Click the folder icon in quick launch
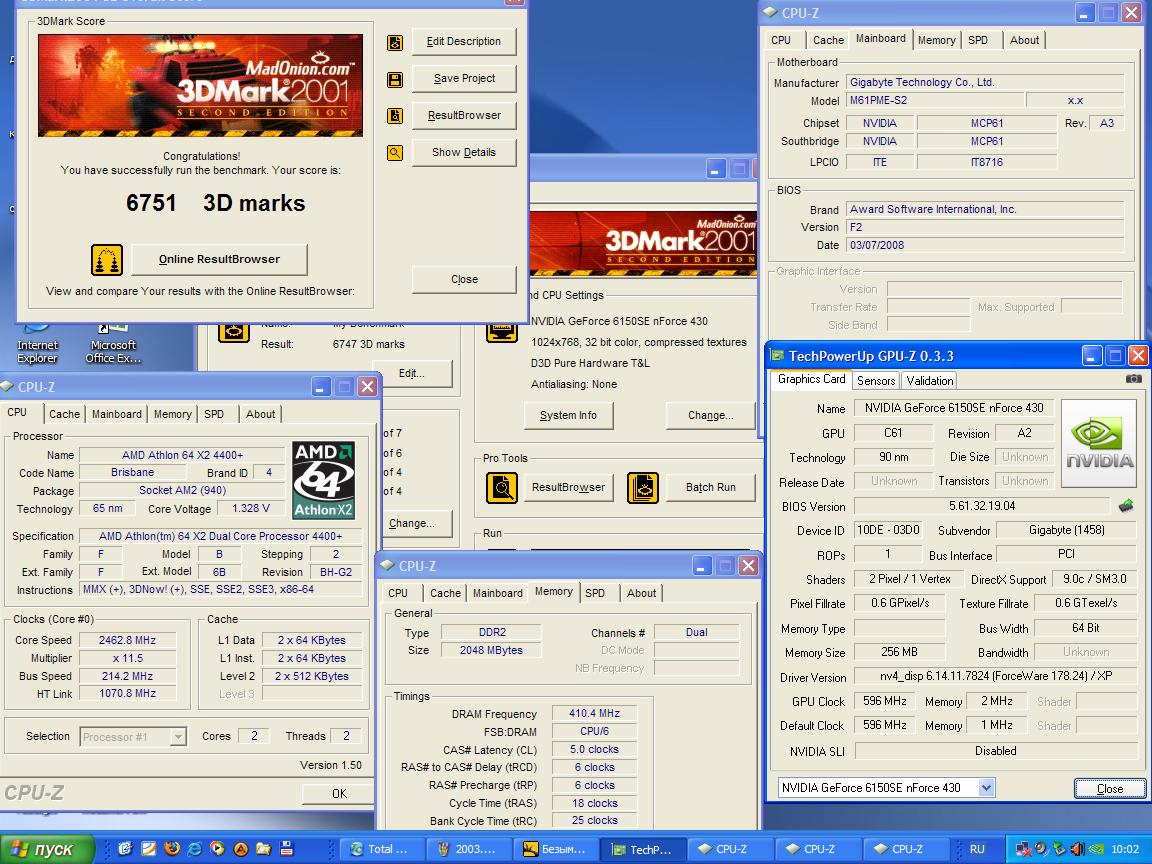1152x864 pixels. [263, 849]
